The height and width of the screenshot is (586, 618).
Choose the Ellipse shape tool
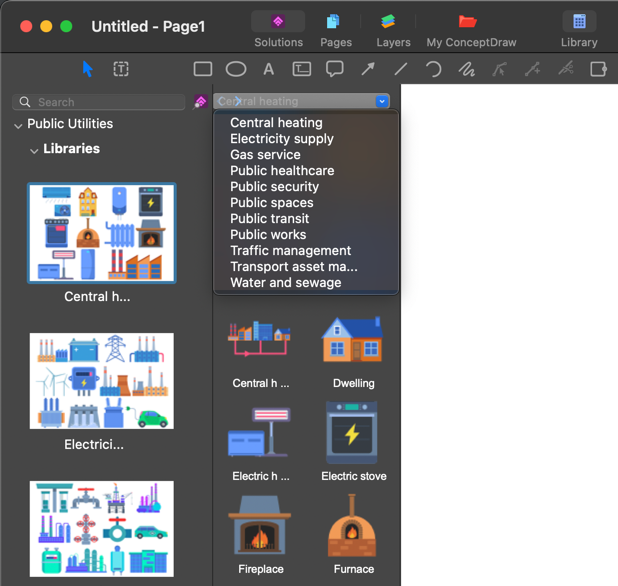(236, 69)
